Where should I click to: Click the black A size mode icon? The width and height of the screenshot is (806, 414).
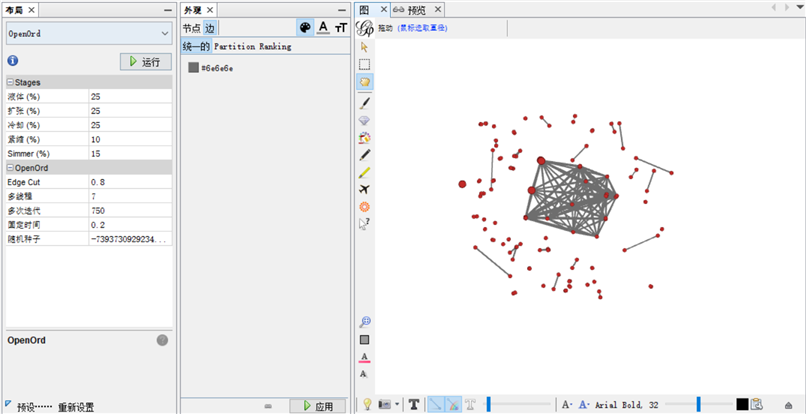click(567, 405)
